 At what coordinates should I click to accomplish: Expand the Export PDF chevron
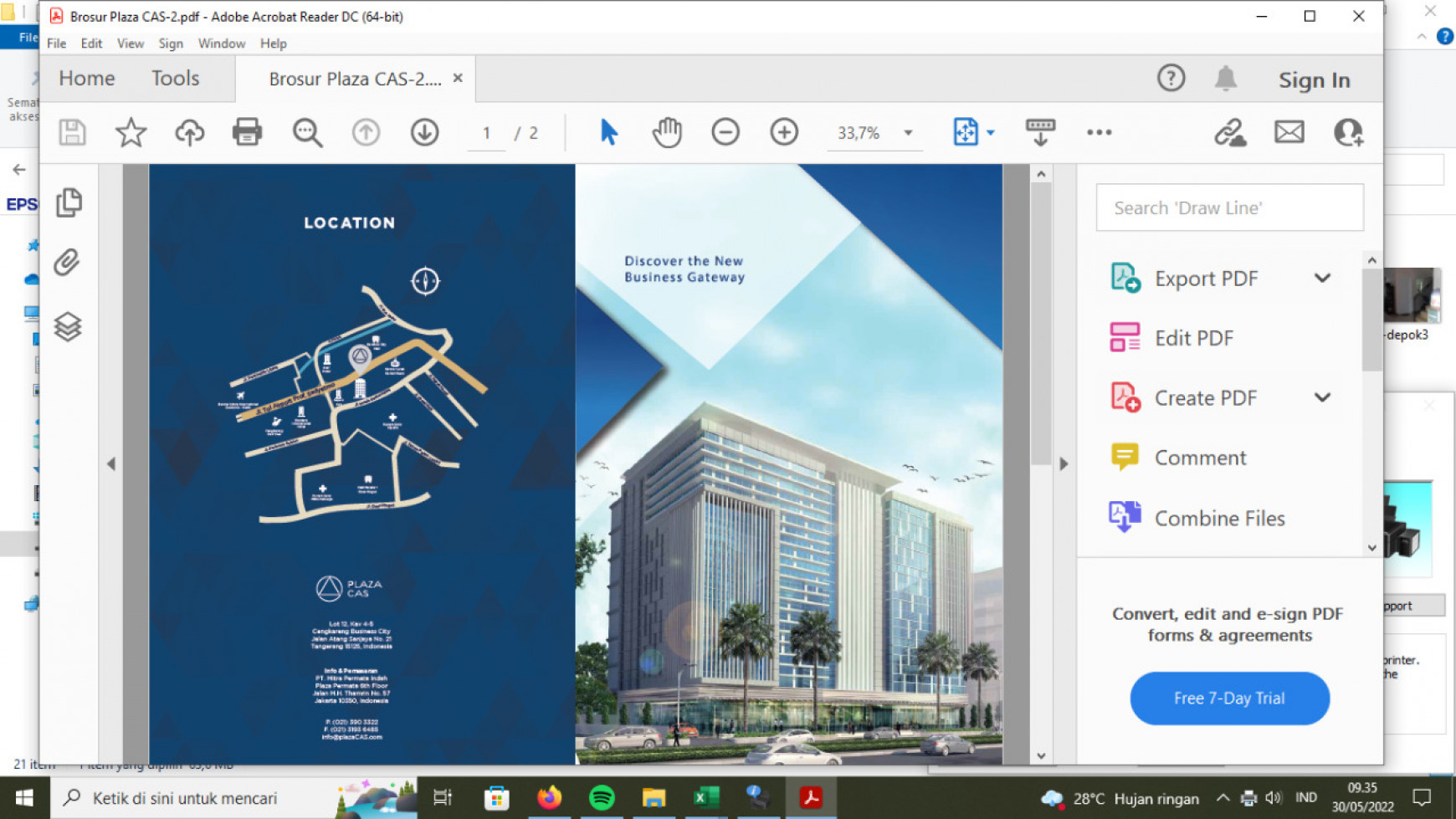click(x=1322, y=278)
